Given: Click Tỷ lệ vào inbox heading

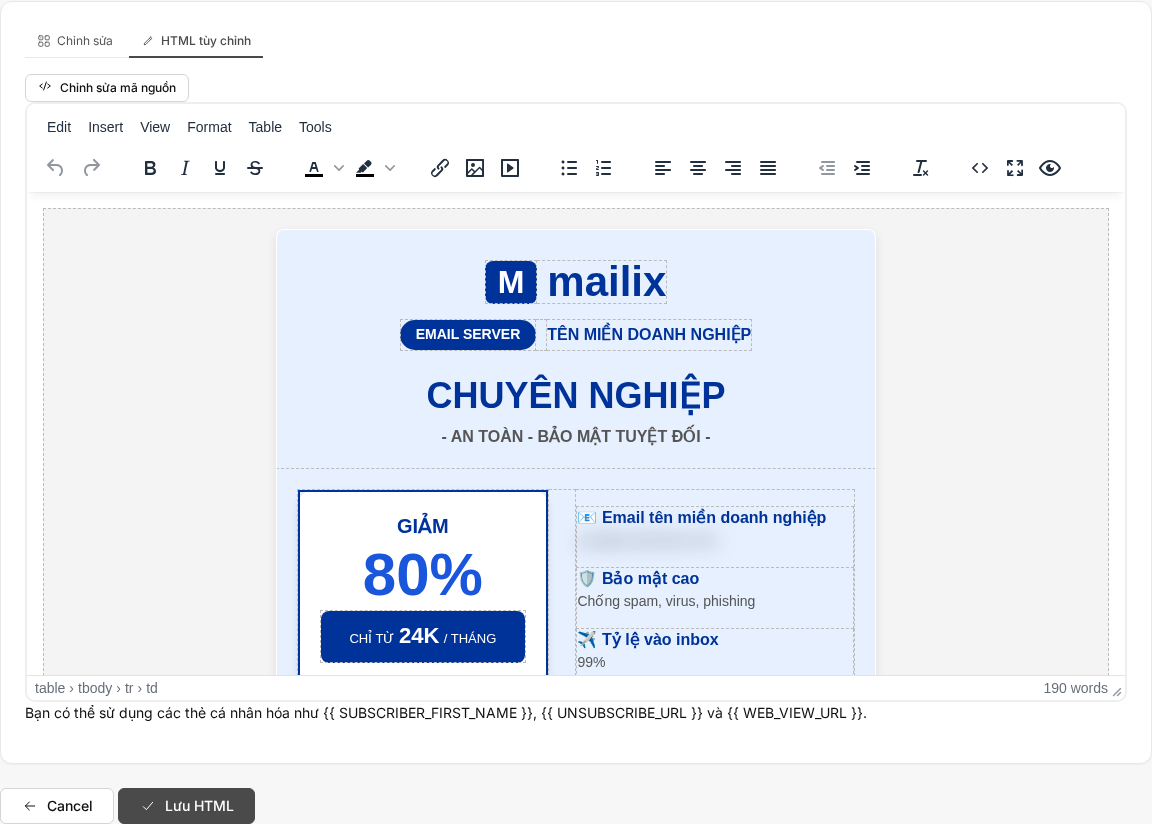Looking at the screenshot, I should point(660,640).
